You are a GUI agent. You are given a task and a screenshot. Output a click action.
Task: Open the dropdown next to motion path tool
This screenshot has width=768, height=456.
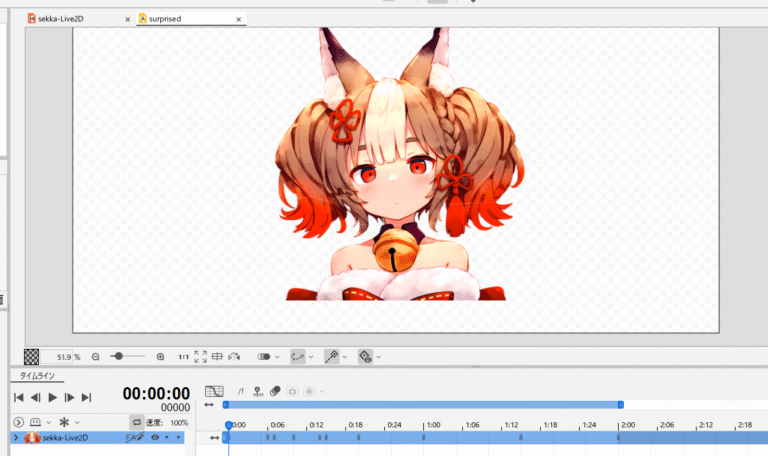(311, 357)
